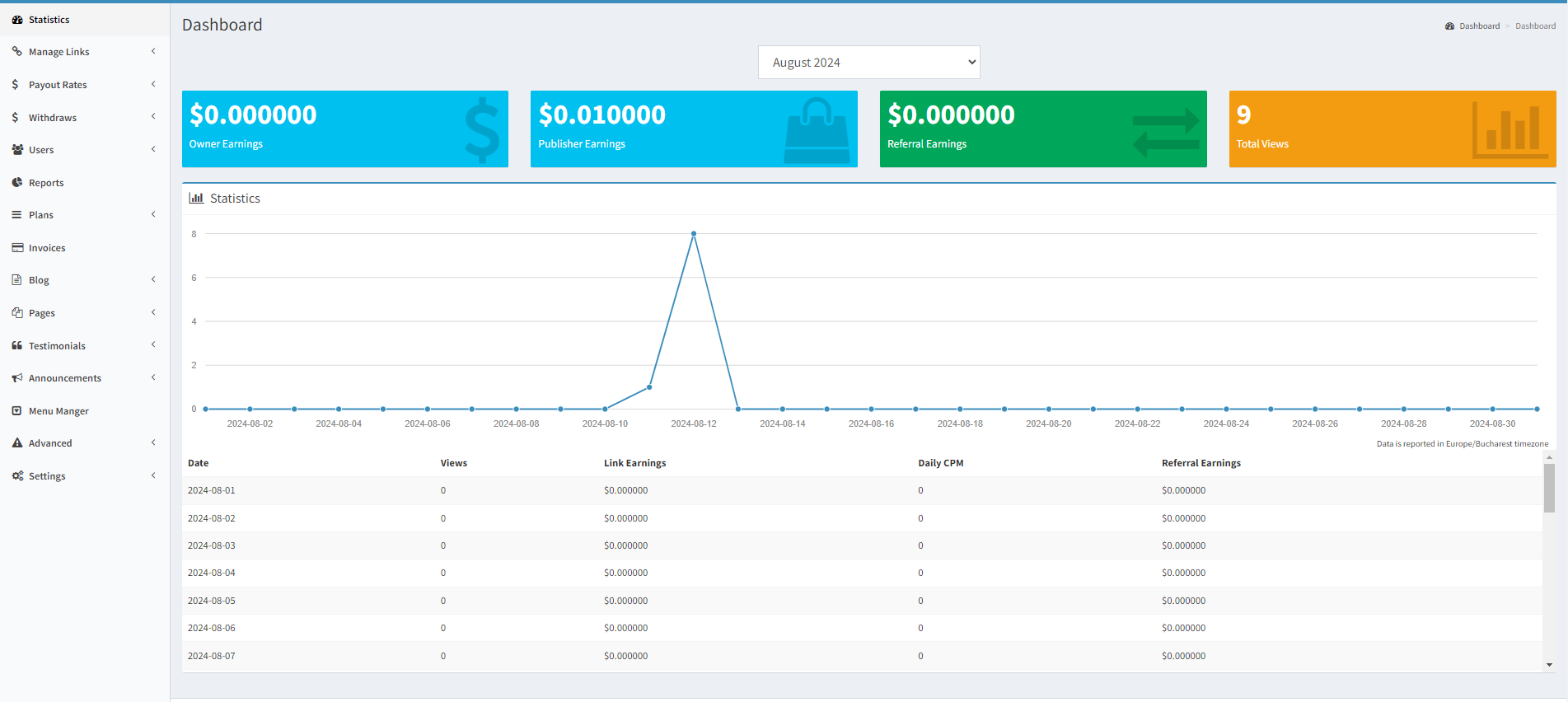
Task: Expand the Manage Links chevron
Action: [153, 51]
